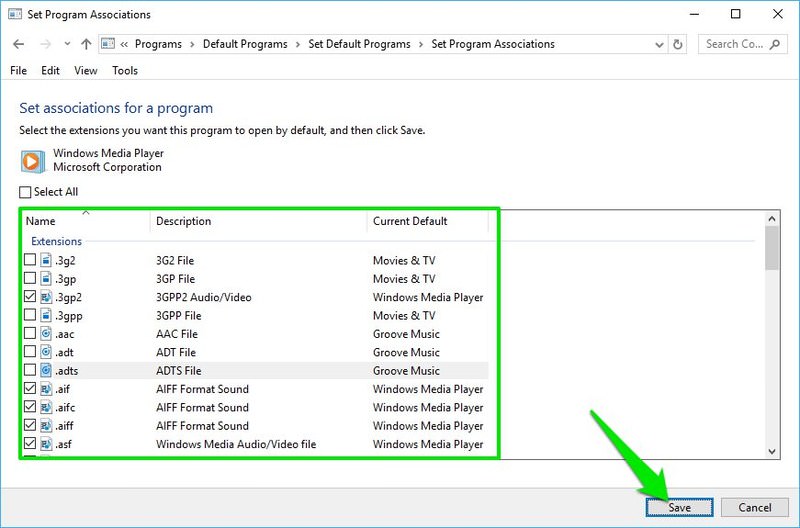The image size is (800, 528).
Task: Uncheck the .aif extension checkbox
Action: (x=30, y=388)
